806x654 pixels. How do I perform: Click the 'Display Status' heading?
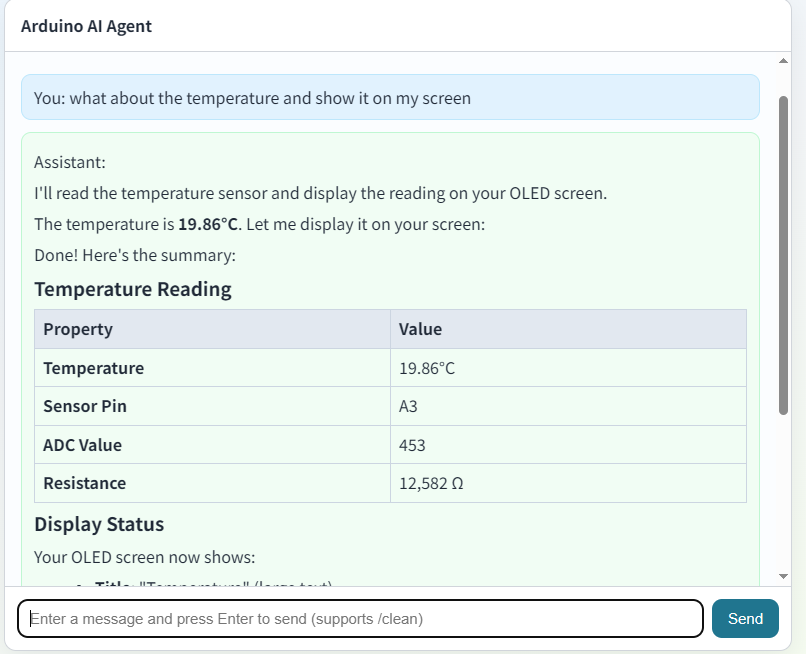pos(99,524)
